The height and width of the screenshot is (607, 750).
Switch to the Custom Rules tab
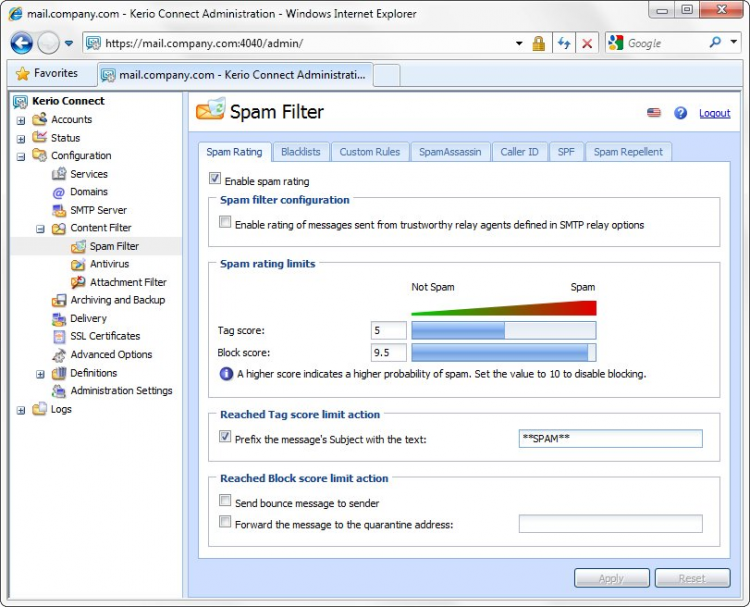point(370,152)
